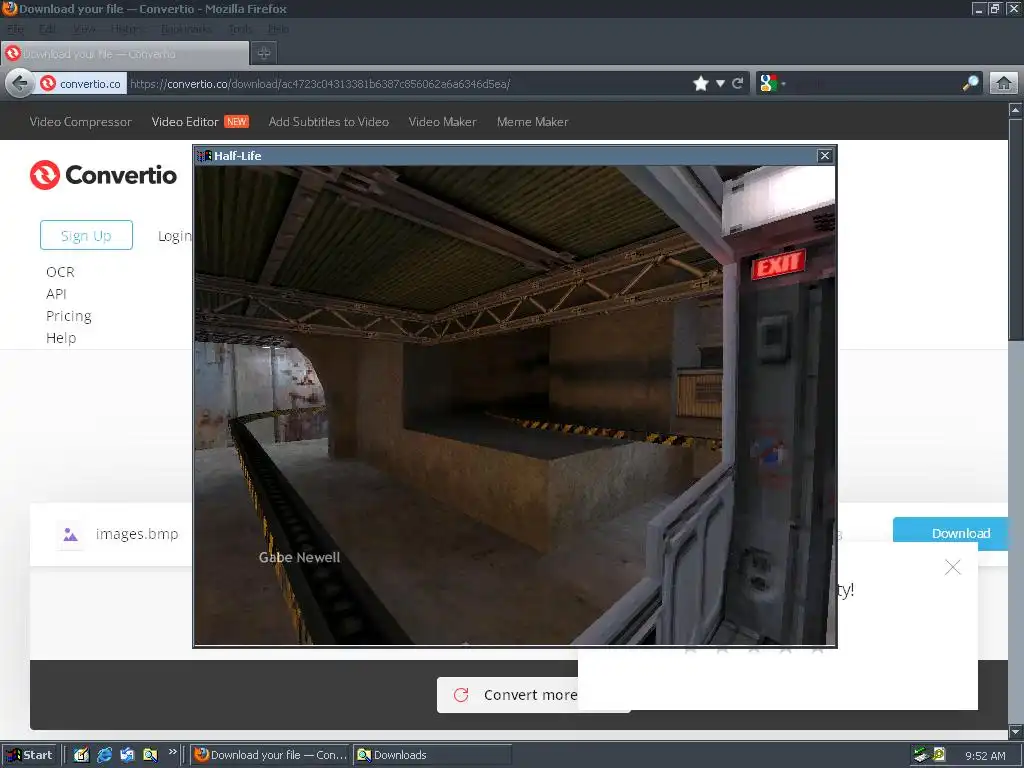Click the vertical scrollbar thumb
Image resolution: width=1024 pixels, height=768 pixels.
1016,229
